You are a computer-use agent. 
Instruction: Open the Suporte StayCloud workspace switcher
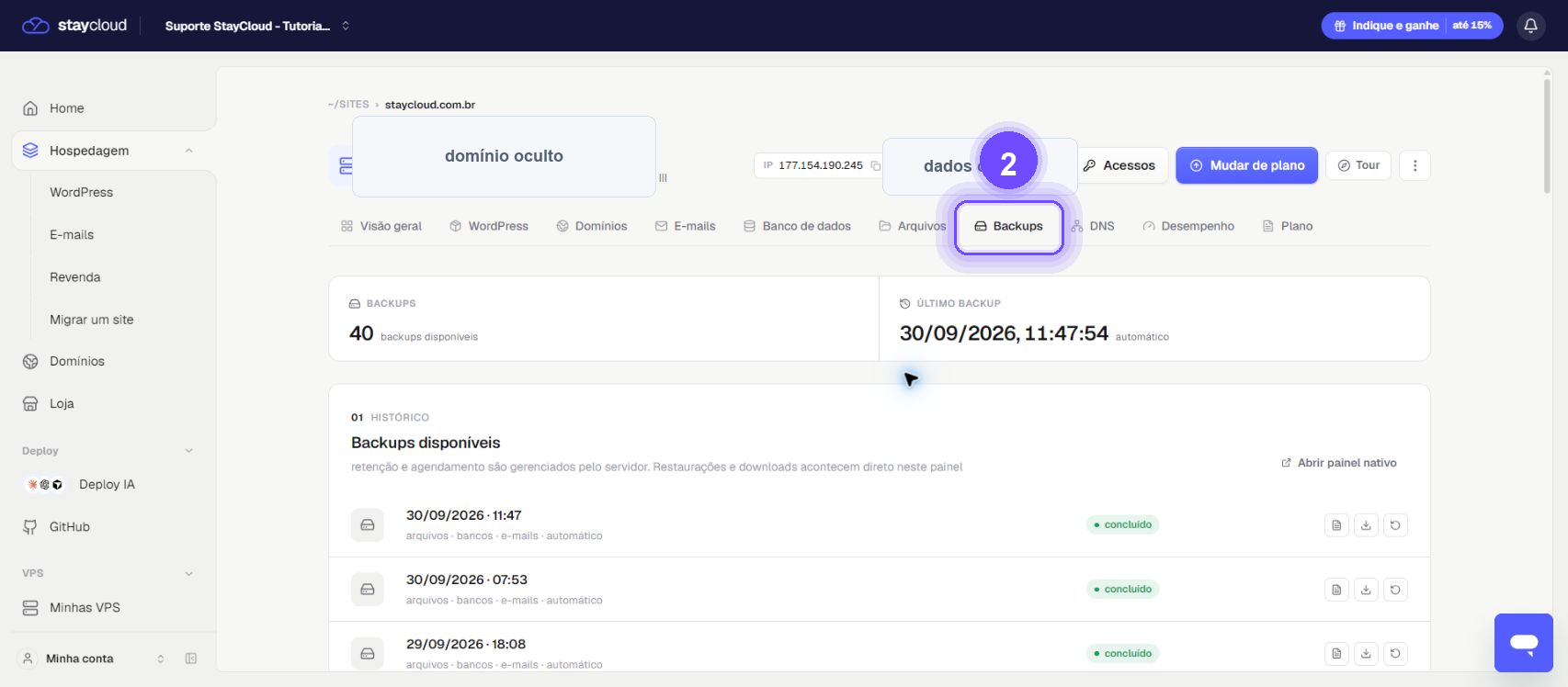point(257,26)
